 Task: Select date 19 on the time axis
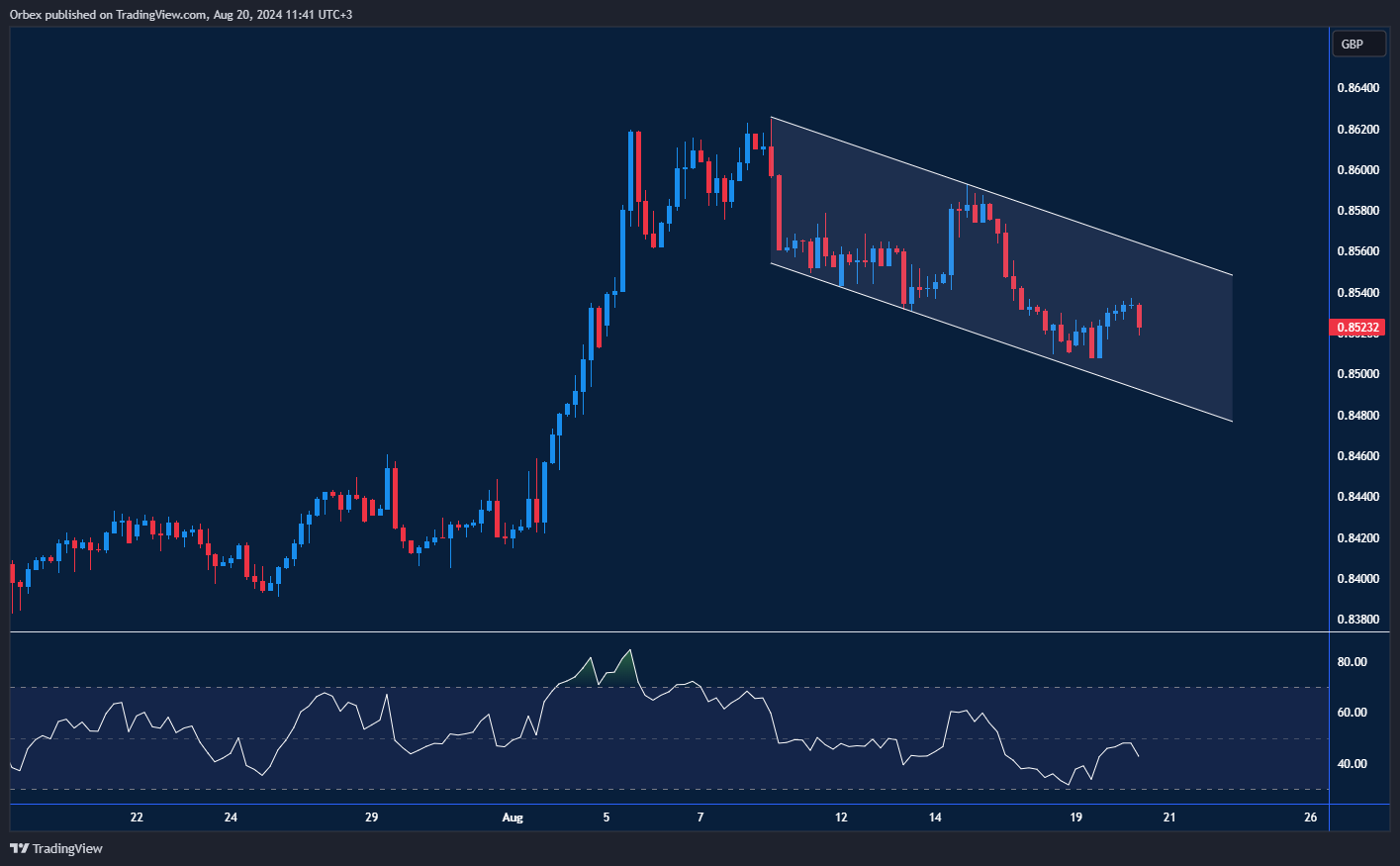1076,818
